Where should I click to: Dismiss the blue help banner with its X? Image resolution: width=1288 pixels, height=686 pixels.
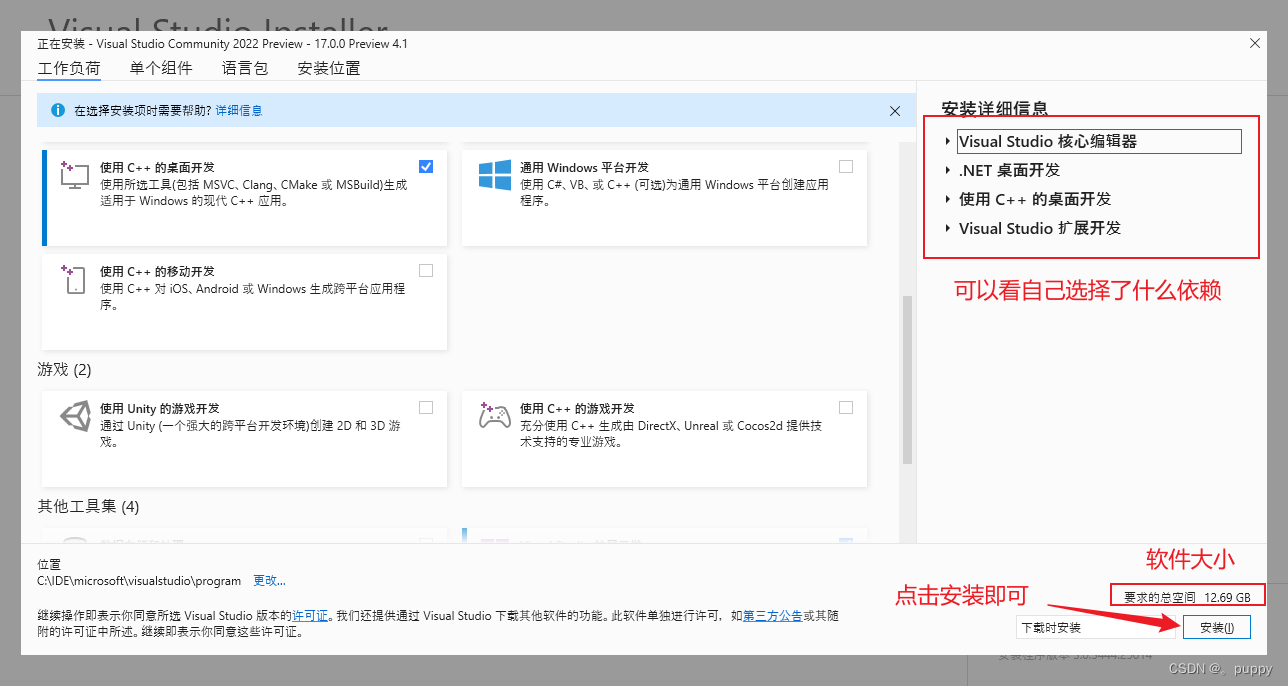point(894,111)
